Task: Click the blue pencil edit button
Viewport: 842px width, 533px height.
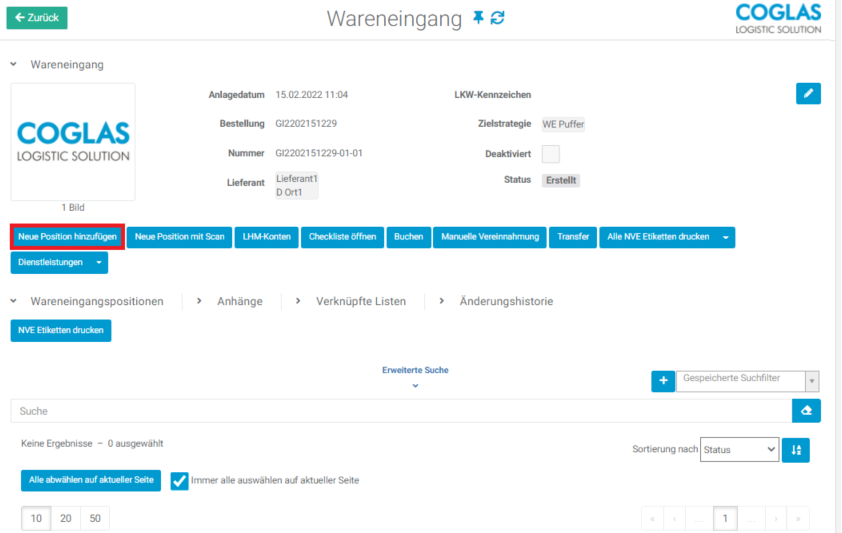Action: click(808, 93)
